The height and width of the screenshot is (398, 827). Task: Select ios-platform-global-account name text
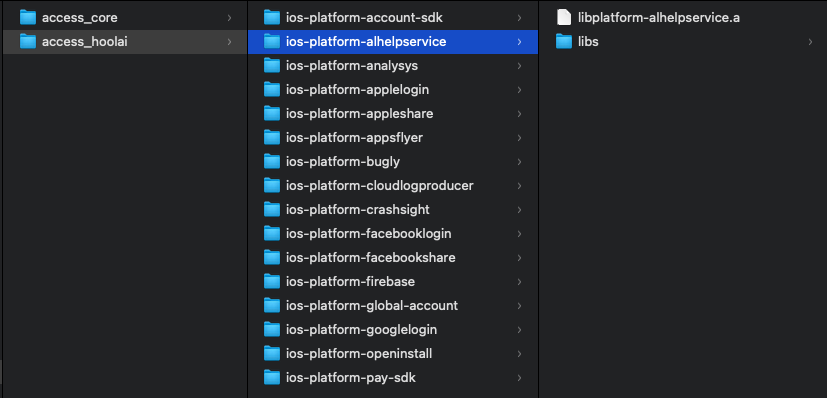pos(372,306)
